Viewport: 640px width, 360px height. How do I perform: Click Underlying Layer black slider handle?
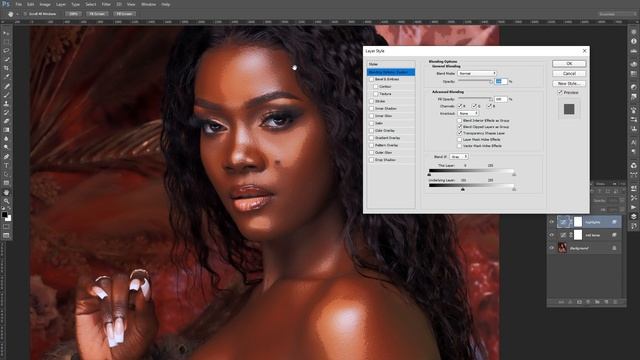pos(462,190)
